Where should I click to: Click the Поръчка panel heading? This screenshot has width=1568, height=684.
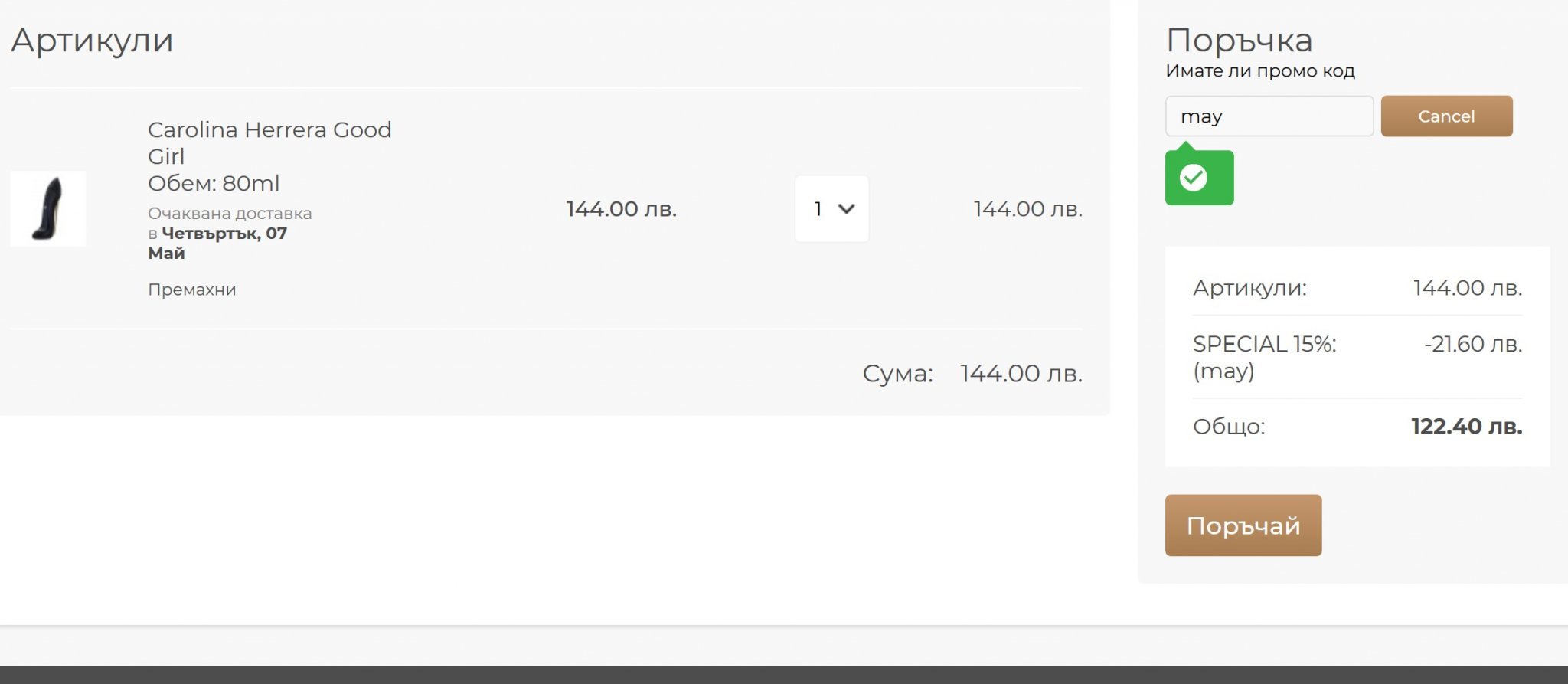tap(1239, 40)
